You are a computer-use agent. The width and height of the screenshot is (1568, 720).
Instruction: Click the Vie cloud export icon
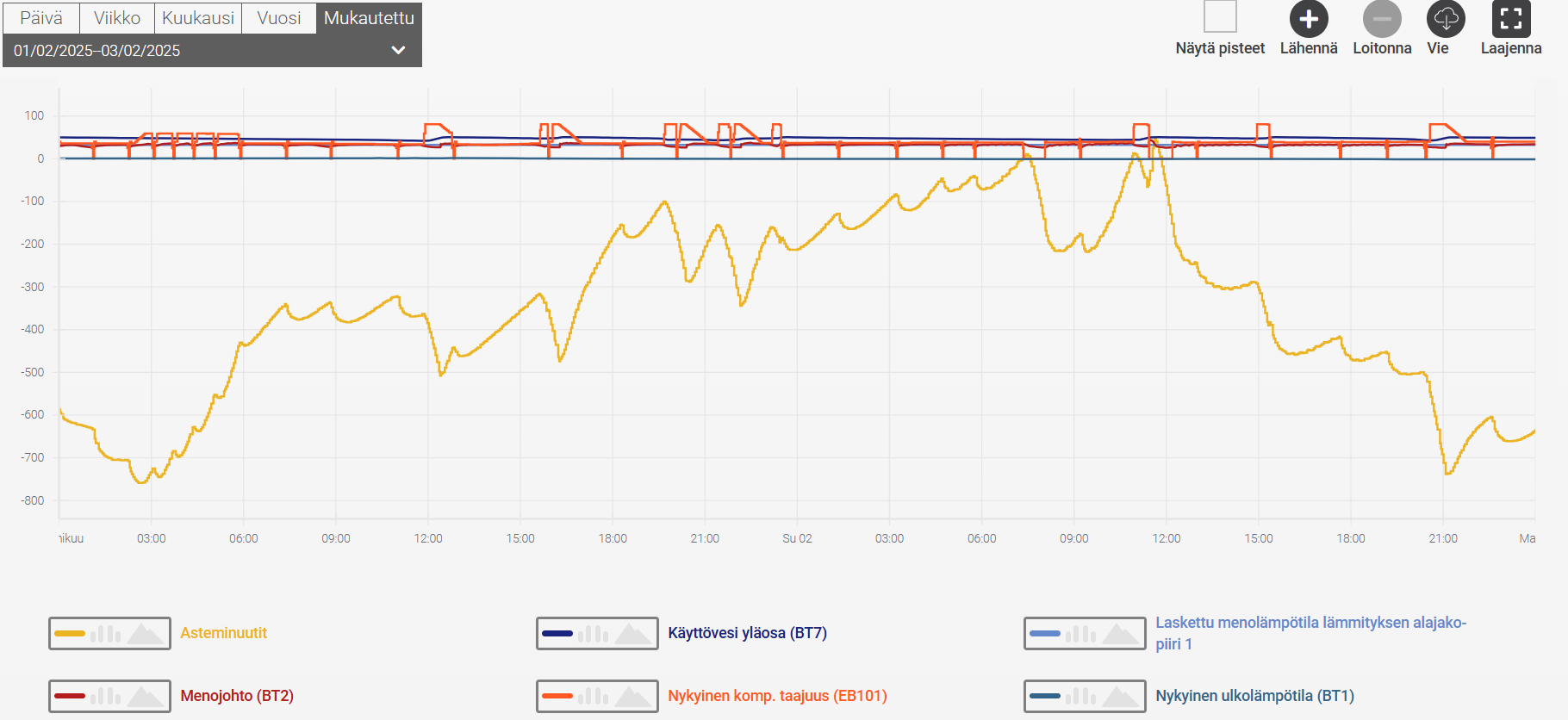(x=1447, y=19)
